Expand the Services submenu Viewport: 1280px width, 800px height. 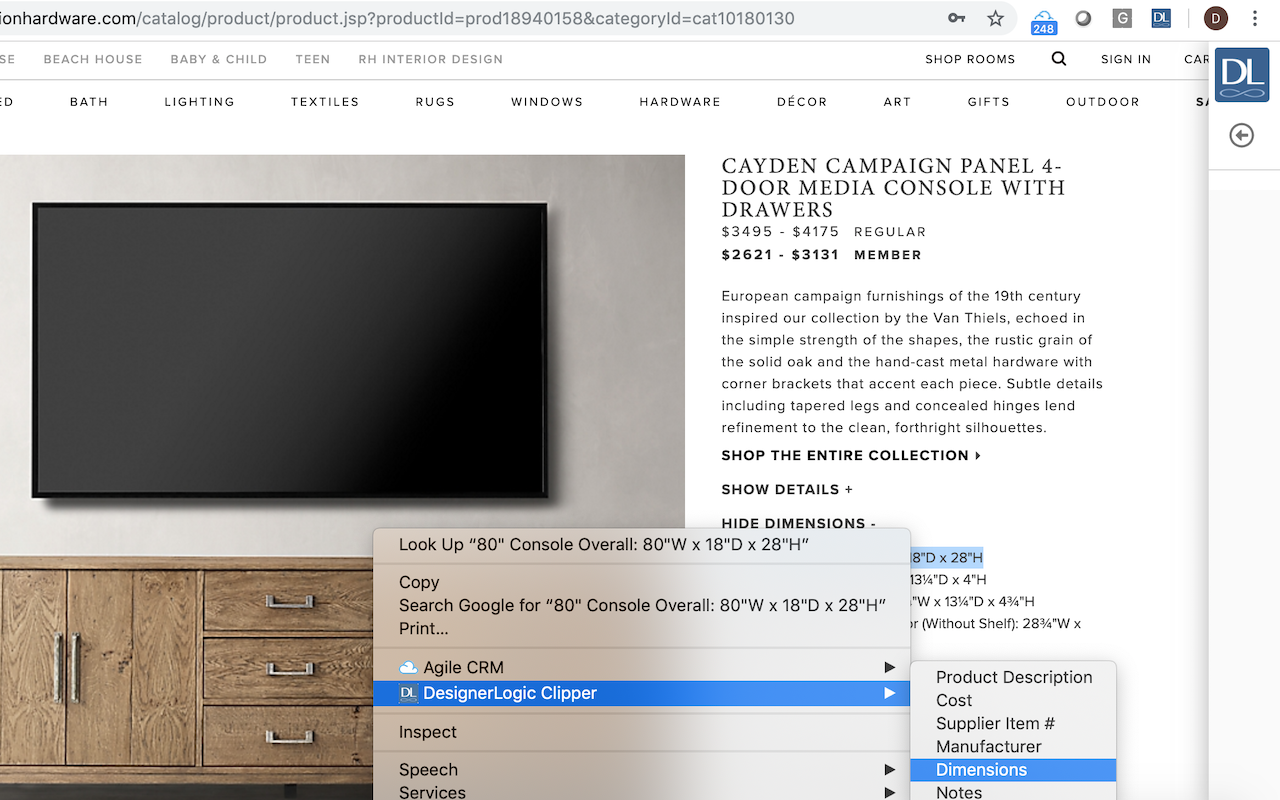tap(641, 792)
